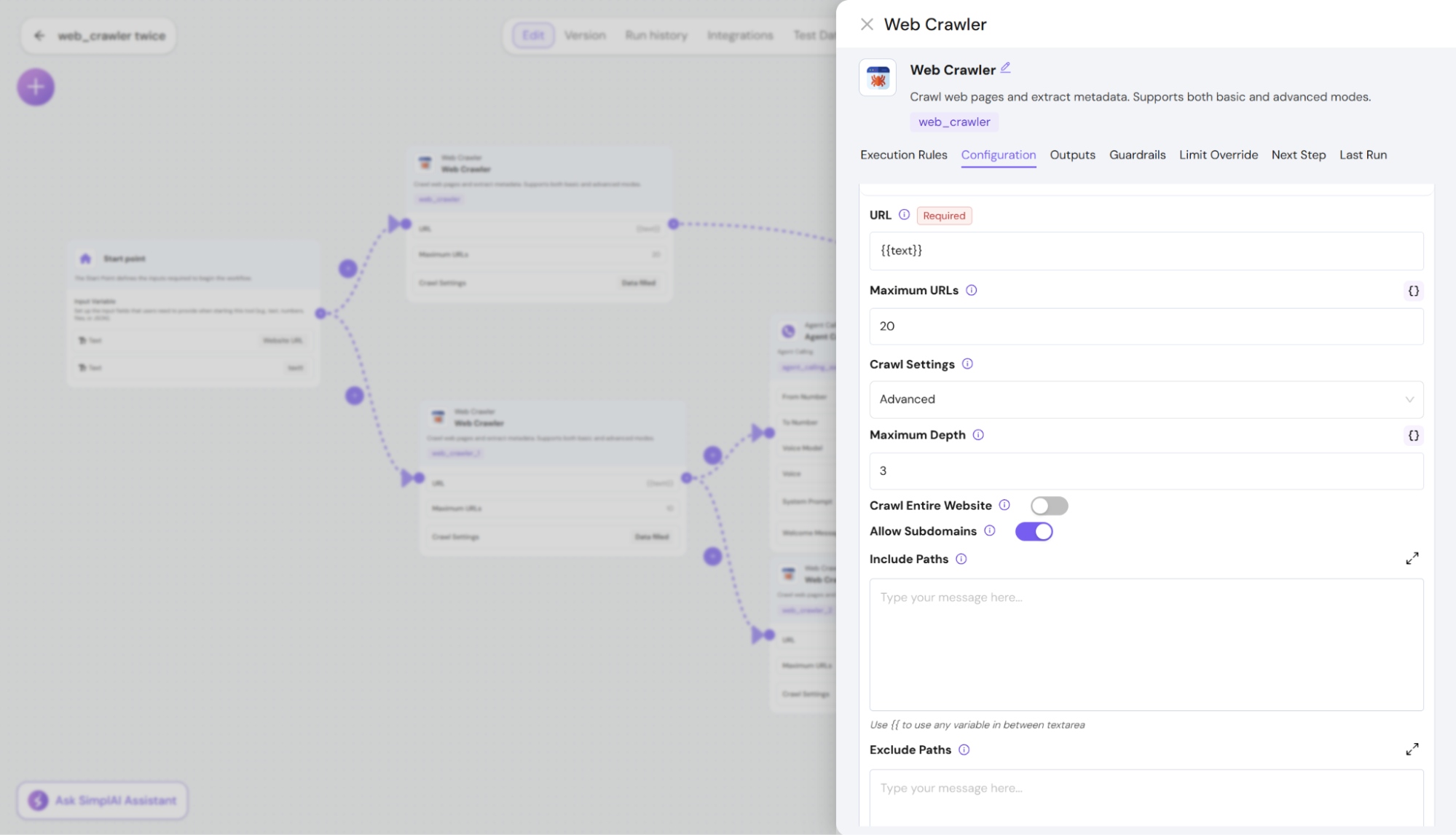Screen dimensions: 1456x835
Task: Switch to Execution Rules tab
Action: [904, 154]
